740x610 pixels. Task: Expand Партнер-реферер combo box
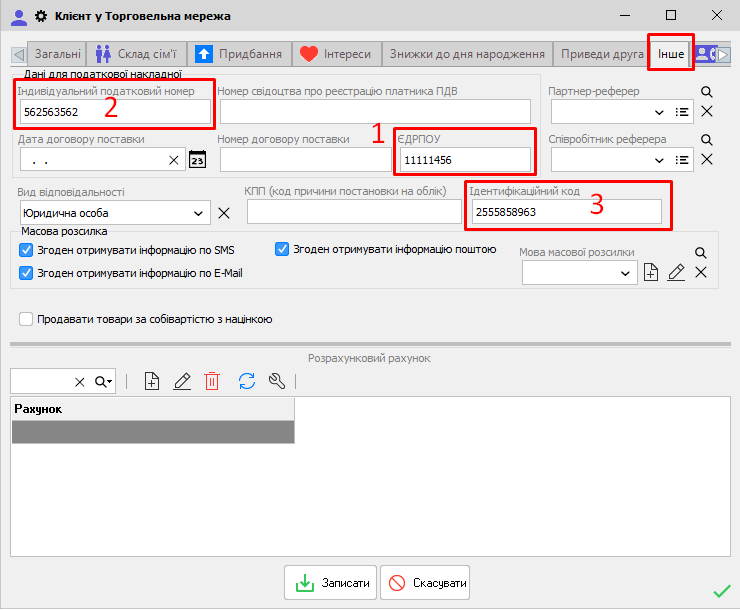click(x=659, y=112)
